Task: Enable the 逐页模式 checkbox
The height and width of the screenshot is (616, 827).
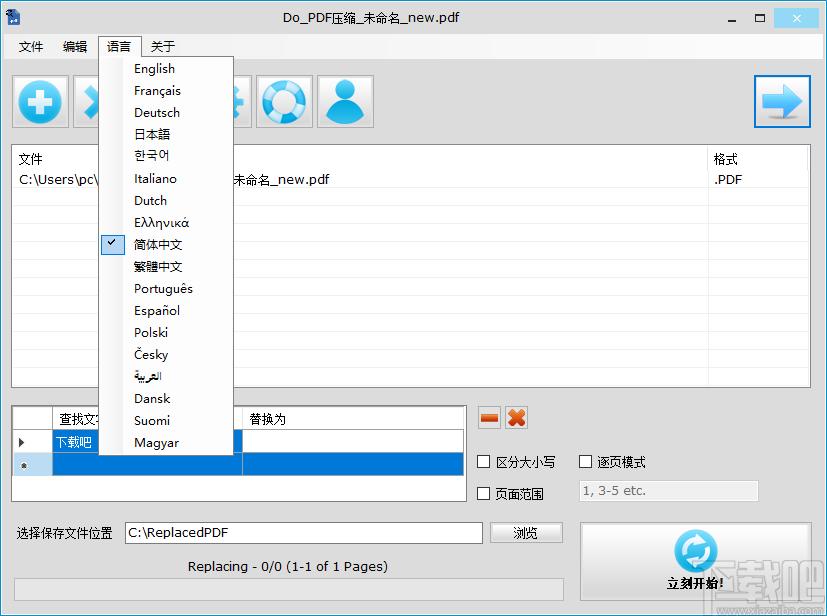Action: [585, 462]
